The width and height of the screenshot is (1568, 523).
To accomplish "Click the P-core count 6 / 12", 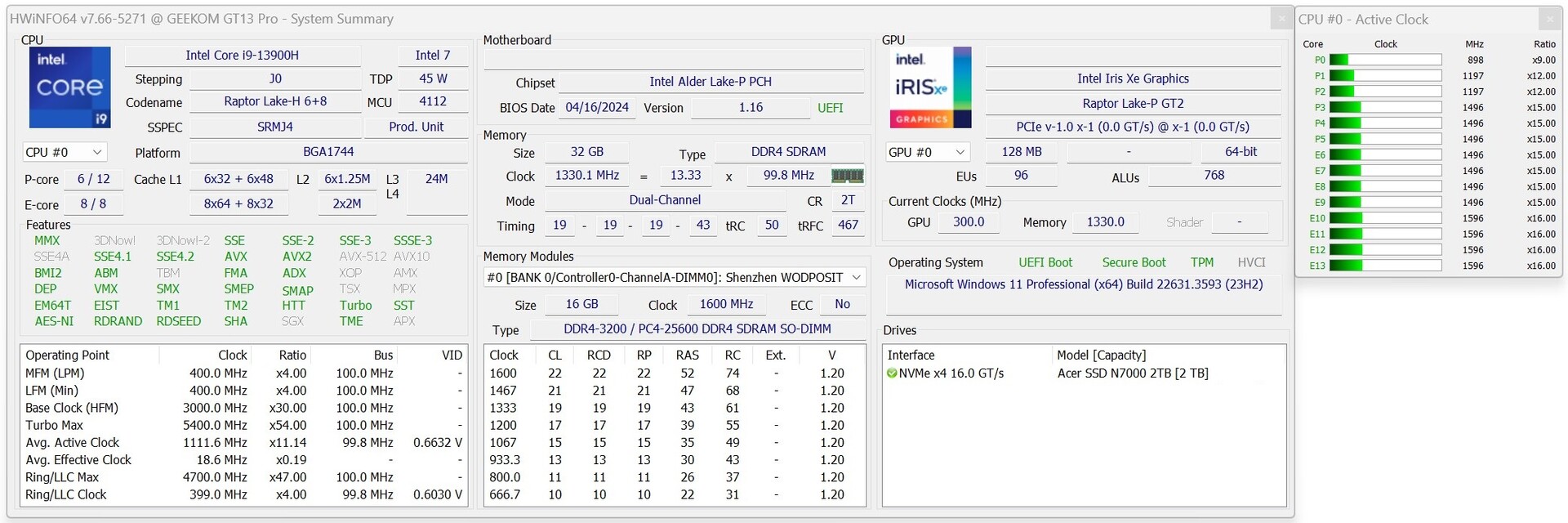I will (x=94, y=179).
